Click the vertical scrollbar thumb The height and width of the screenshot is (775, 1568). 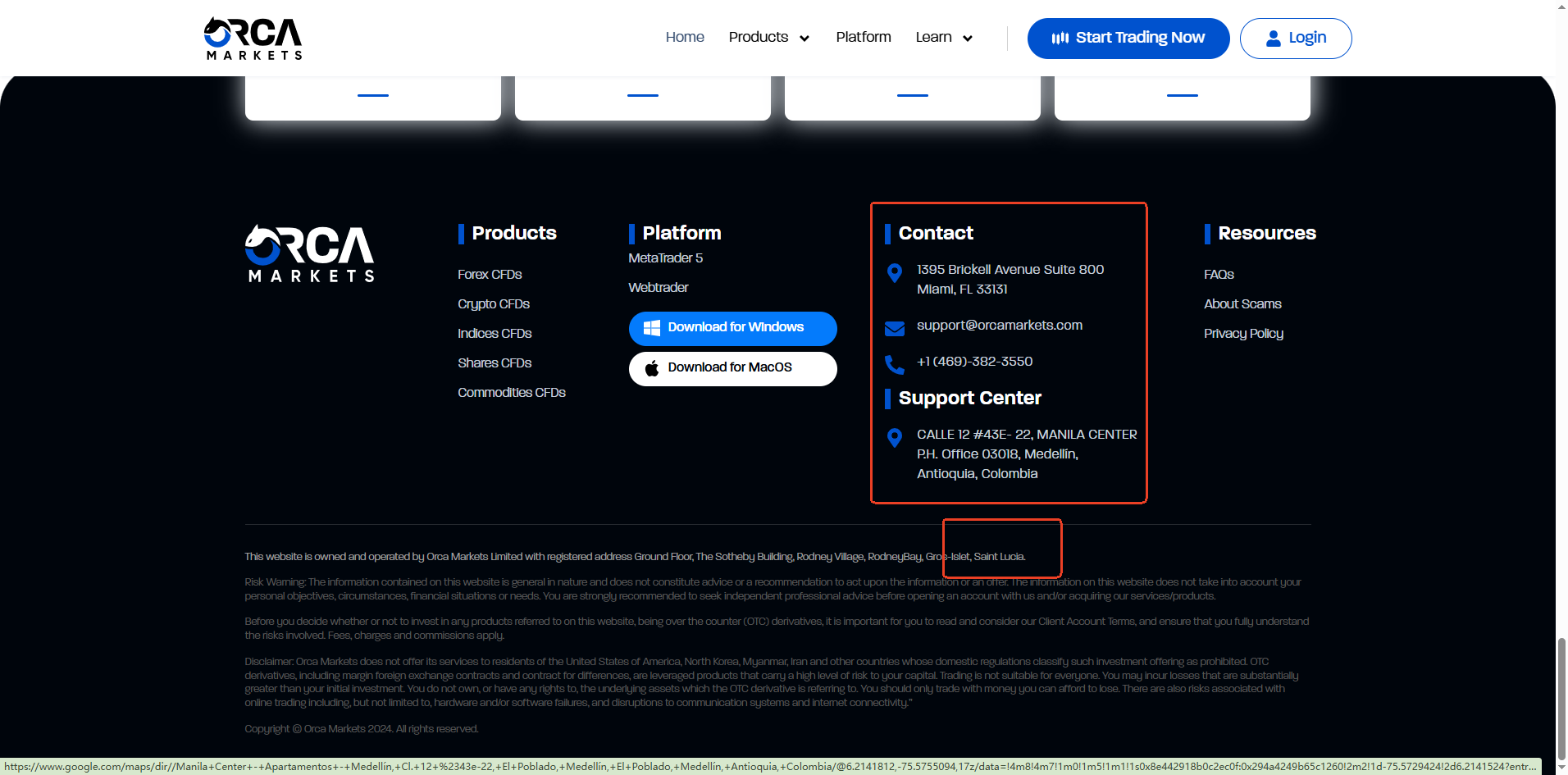click(1561, 697)
